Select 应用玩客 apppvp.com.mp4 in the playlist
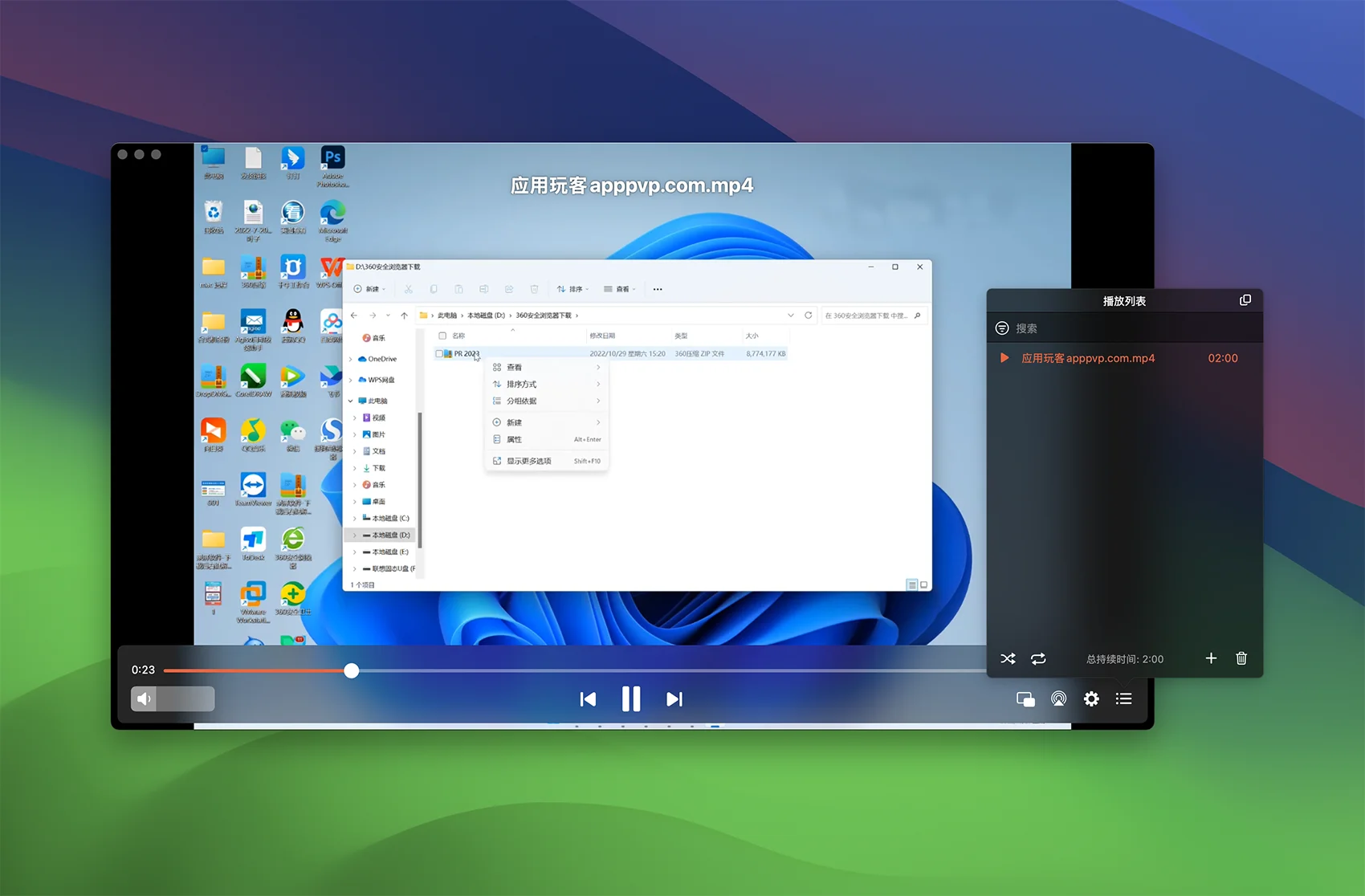The image size is (1365, 896). (x=1088, y=358)
